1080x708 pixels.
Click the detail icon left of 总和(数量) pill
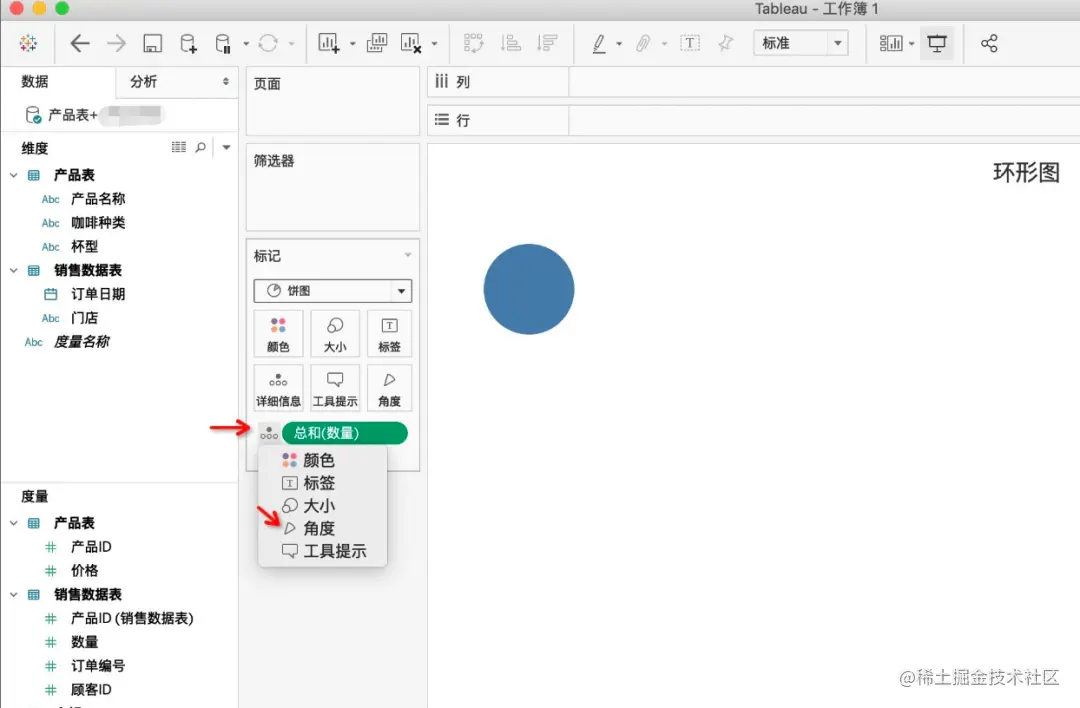click(x=269, y=433)
